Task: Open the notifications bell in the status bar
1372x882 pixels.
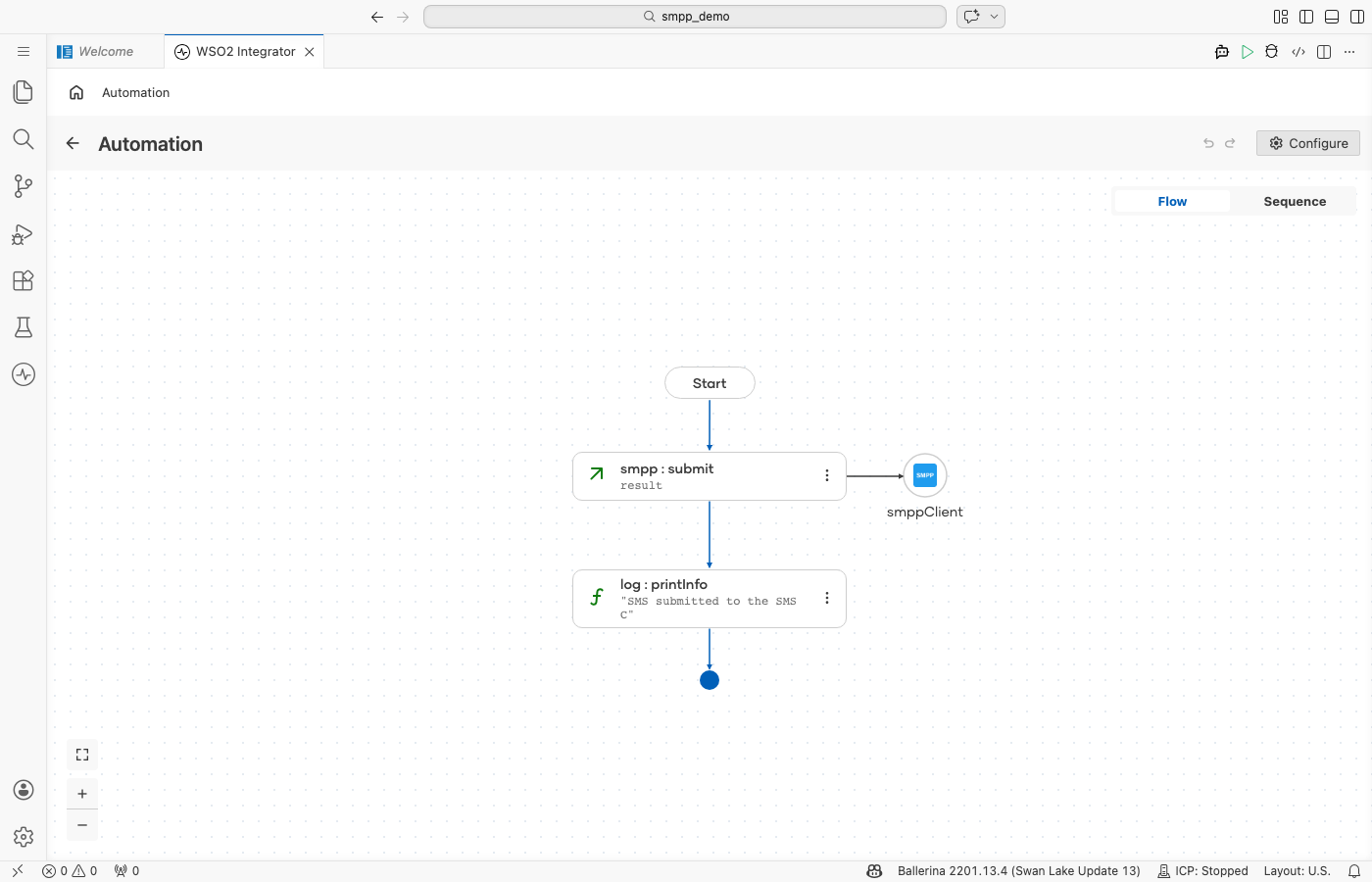Action: 1354,871
